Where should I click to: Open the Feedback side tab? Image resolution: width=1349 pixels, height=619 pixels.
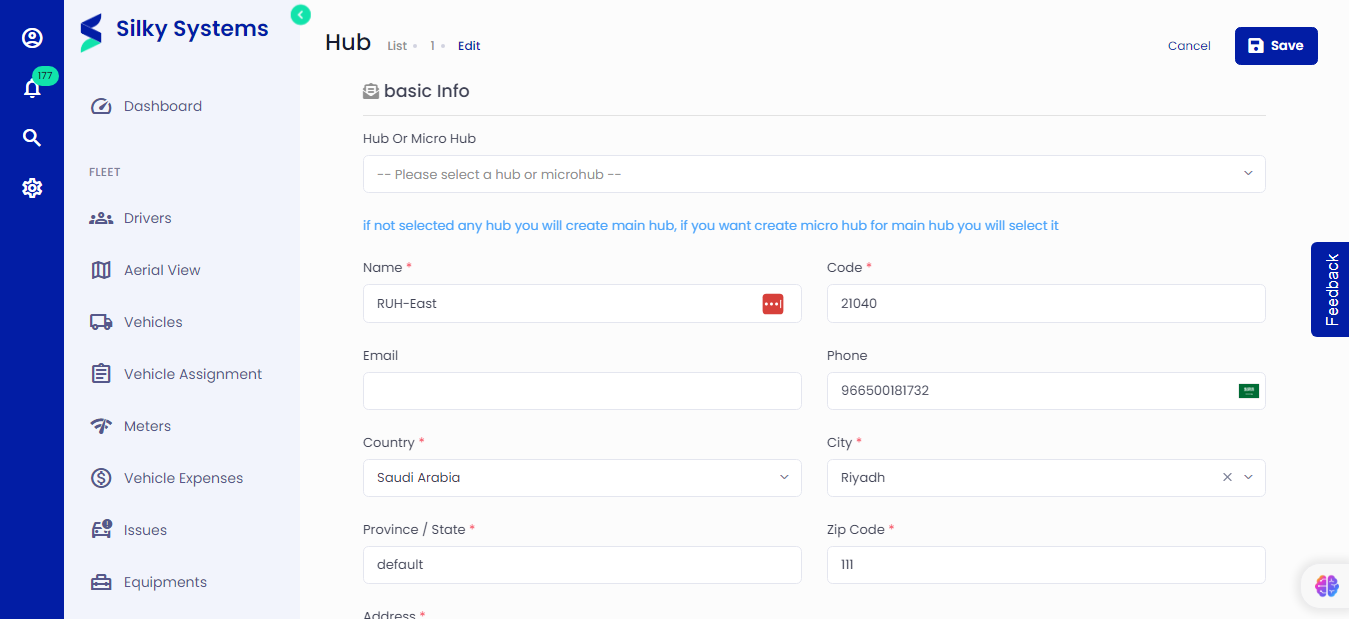click(1330, 289)
